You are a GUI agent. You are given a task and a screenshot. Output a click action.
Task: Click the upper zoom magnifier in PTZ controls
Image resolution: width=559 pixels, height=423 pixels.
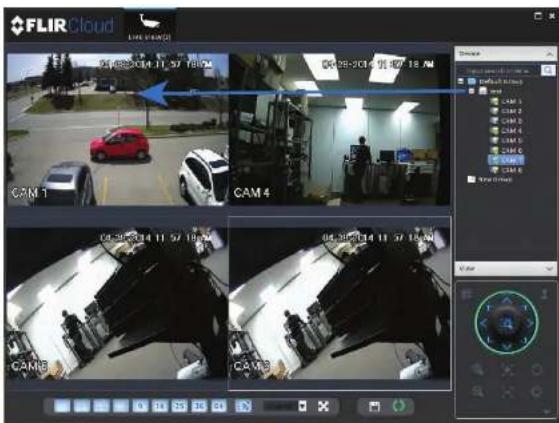point(478,370)
